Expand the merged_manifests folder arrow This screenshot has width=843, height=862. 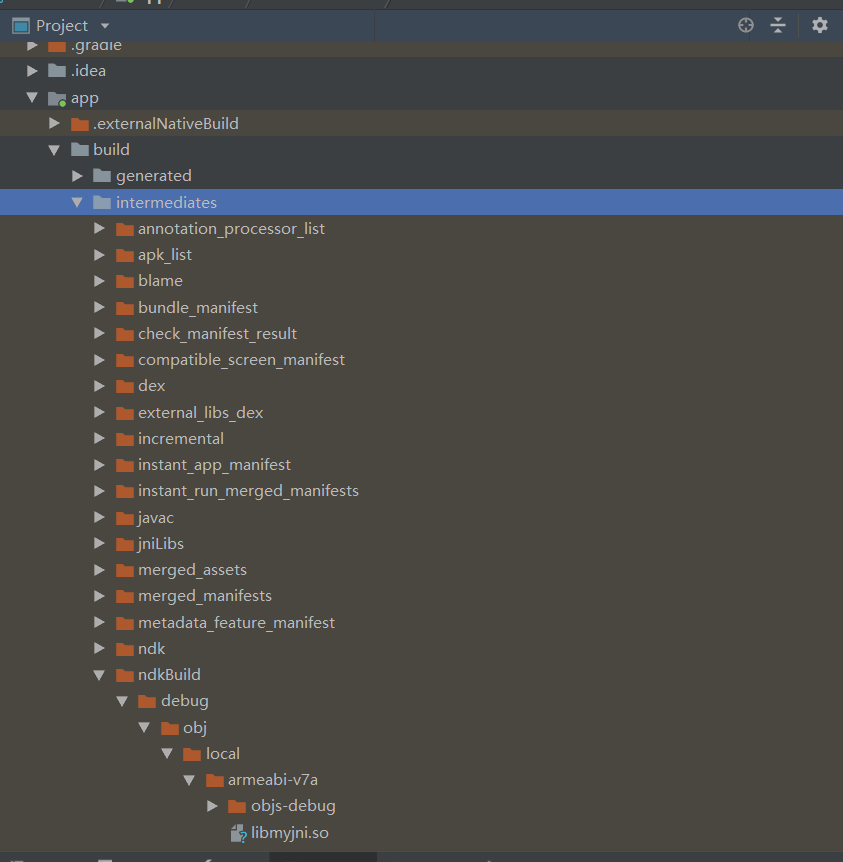99,596
